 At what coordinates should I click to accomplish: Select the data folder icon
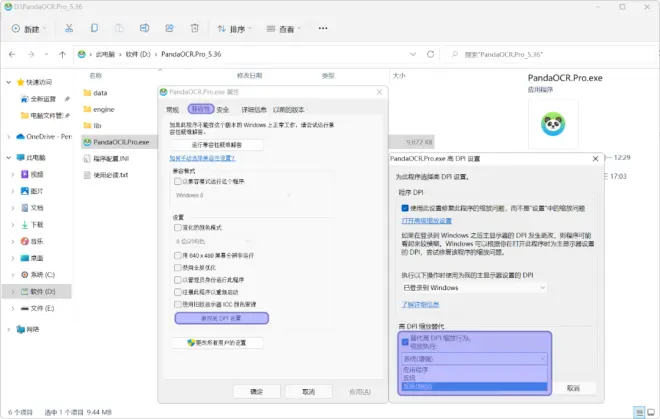click(x=87, y=93)
